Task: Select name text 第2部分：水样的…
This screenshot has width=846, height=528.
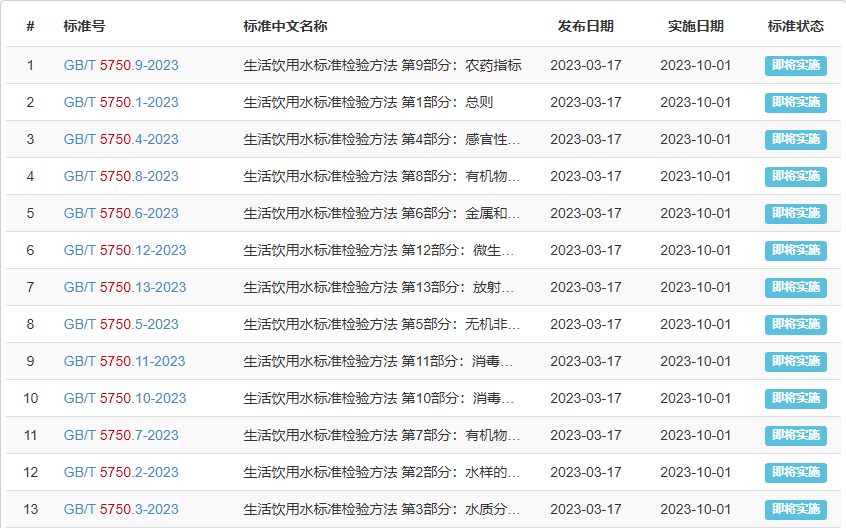Action: tap(461, 472)
